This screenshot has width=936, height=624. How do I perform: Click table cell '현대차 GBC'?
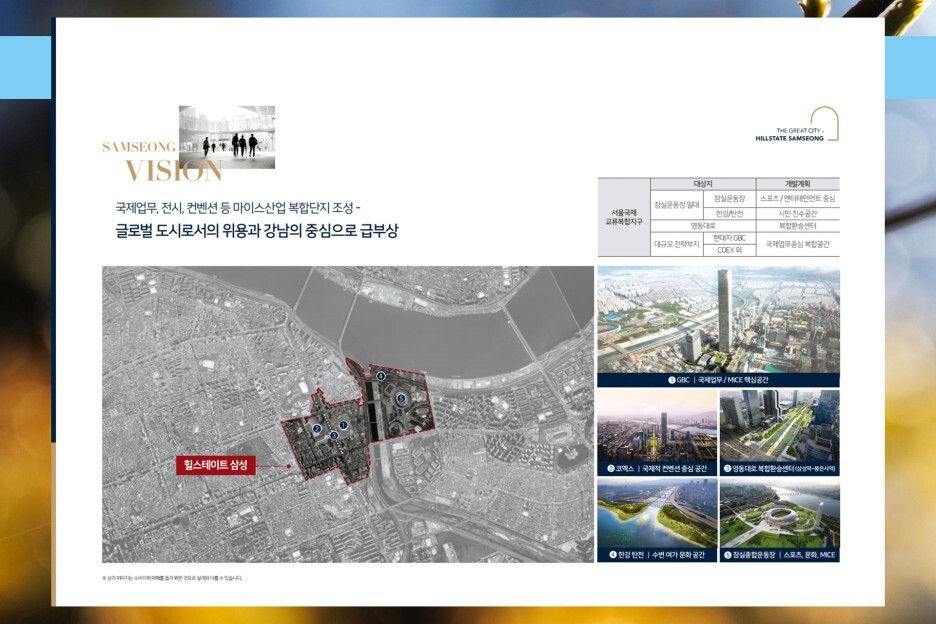pos(729,238)
